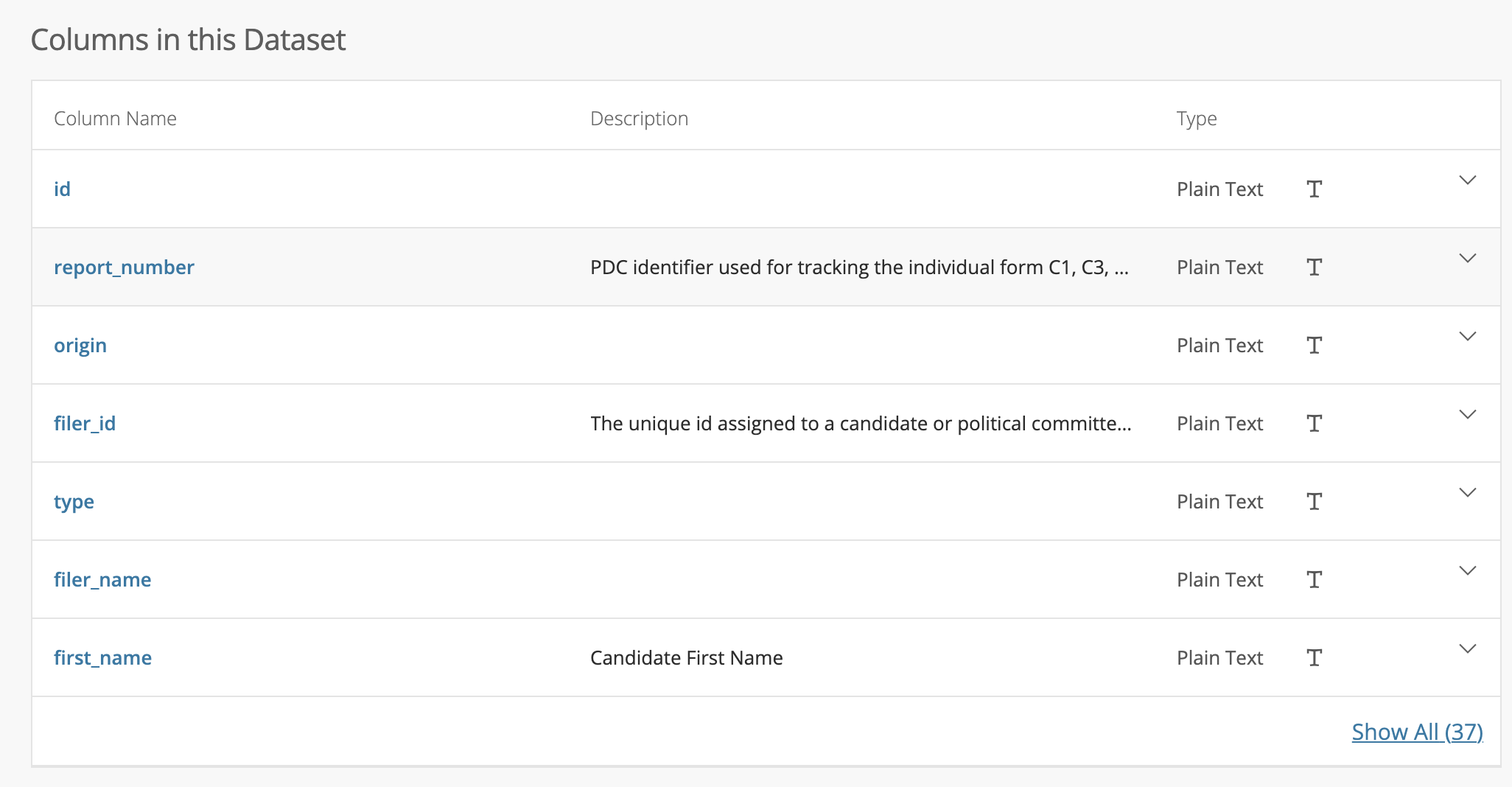Expand the filer_name row chevron
The image size is (1512, 787).
(1467, 571)
